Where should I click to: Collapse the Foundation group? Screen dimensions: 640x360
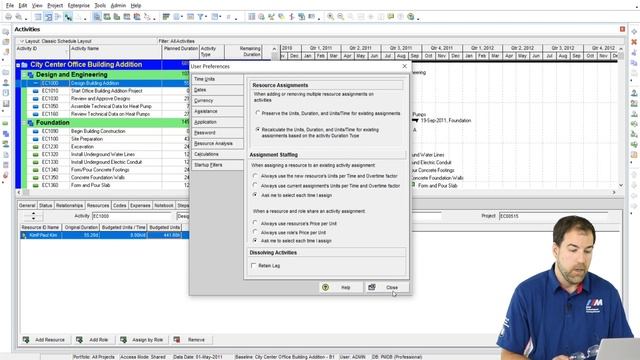point(24,123)
